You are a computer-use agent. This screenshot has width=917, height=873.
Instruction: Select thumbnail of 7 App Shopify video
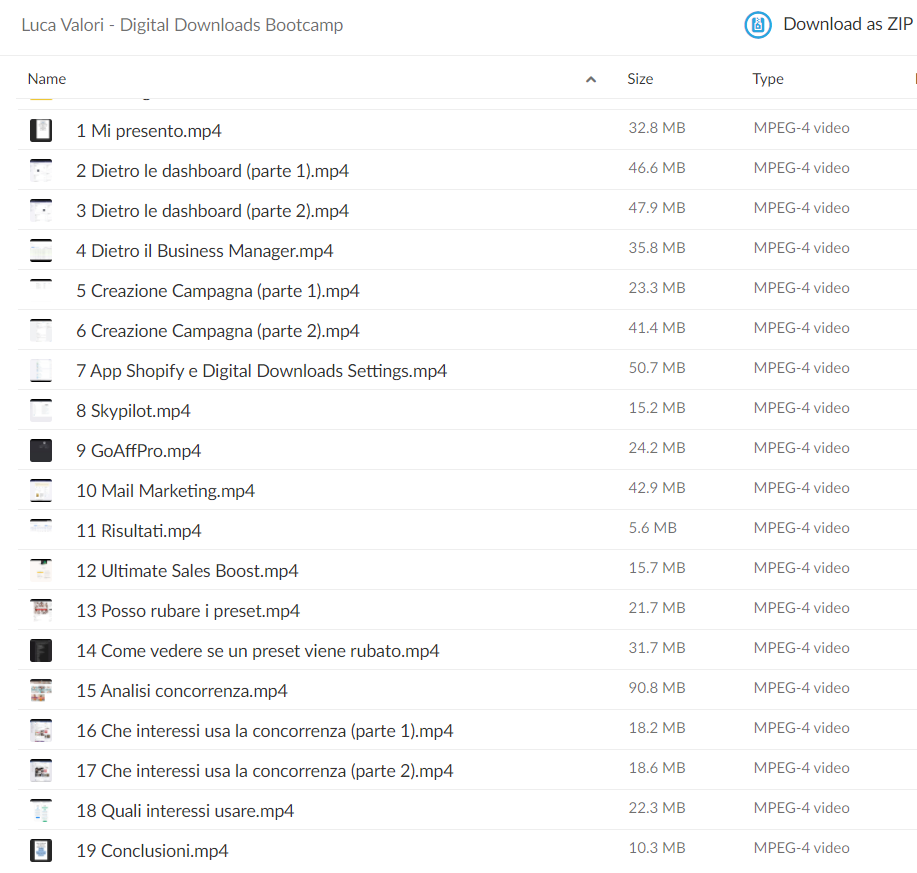pos(41,370)
